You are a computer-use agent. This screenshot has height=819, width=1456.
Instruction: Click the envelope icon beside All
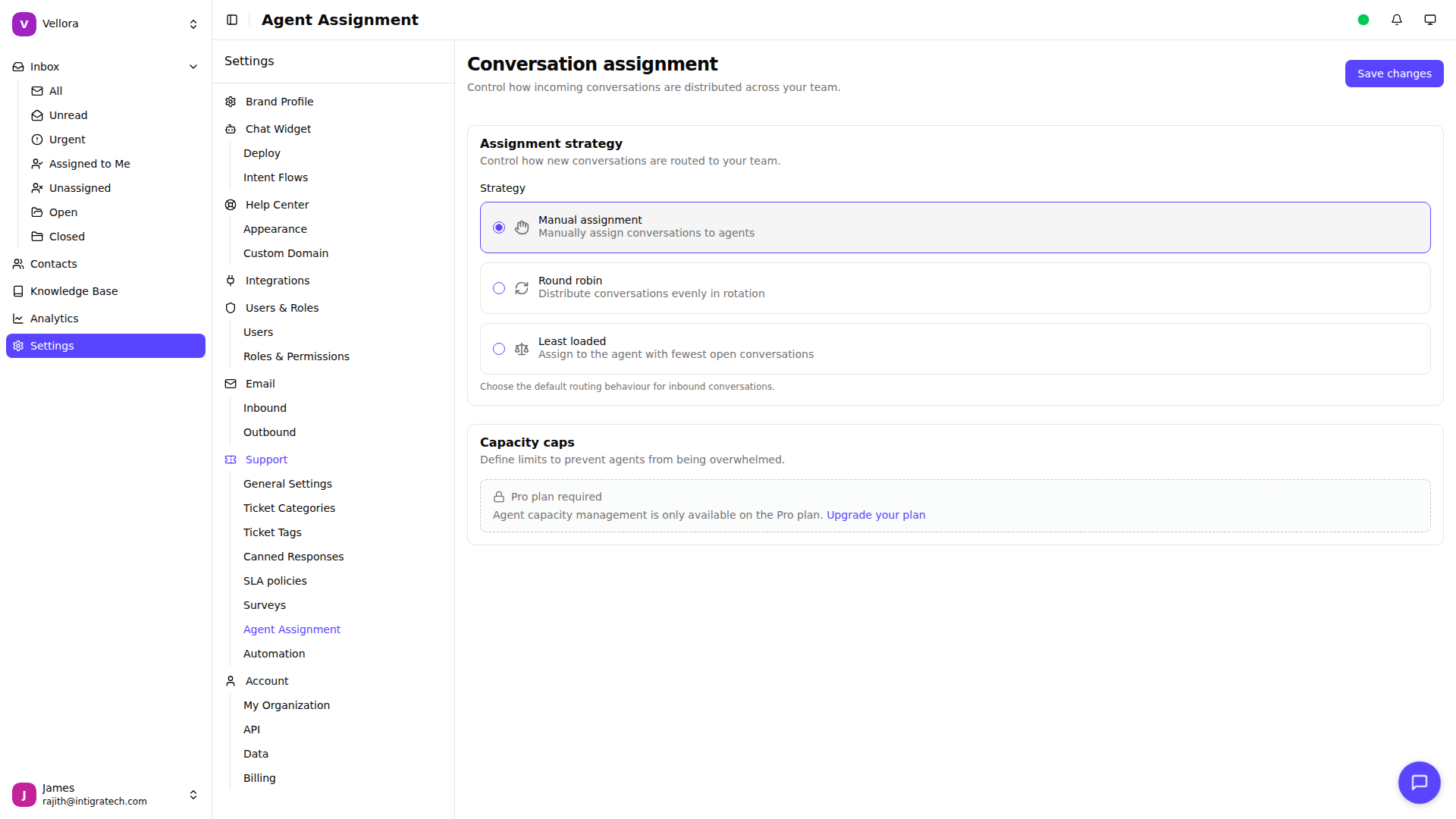[37, 91]
